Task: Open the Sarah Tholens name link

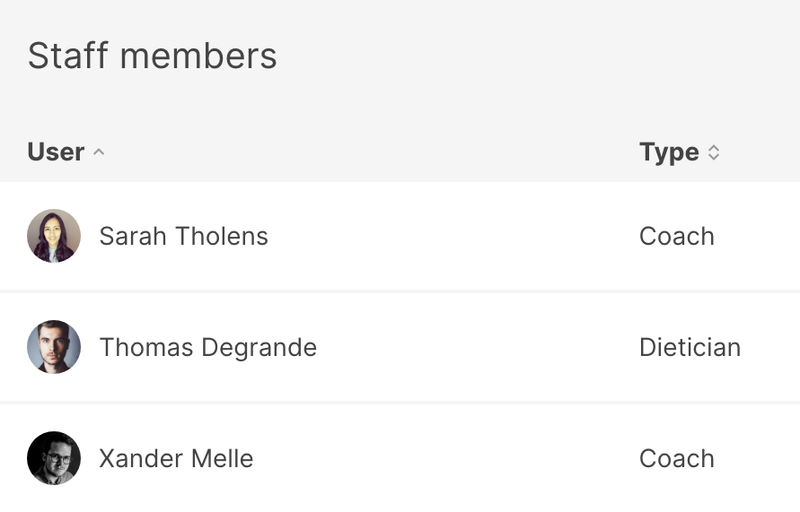Action: (183, 236)
